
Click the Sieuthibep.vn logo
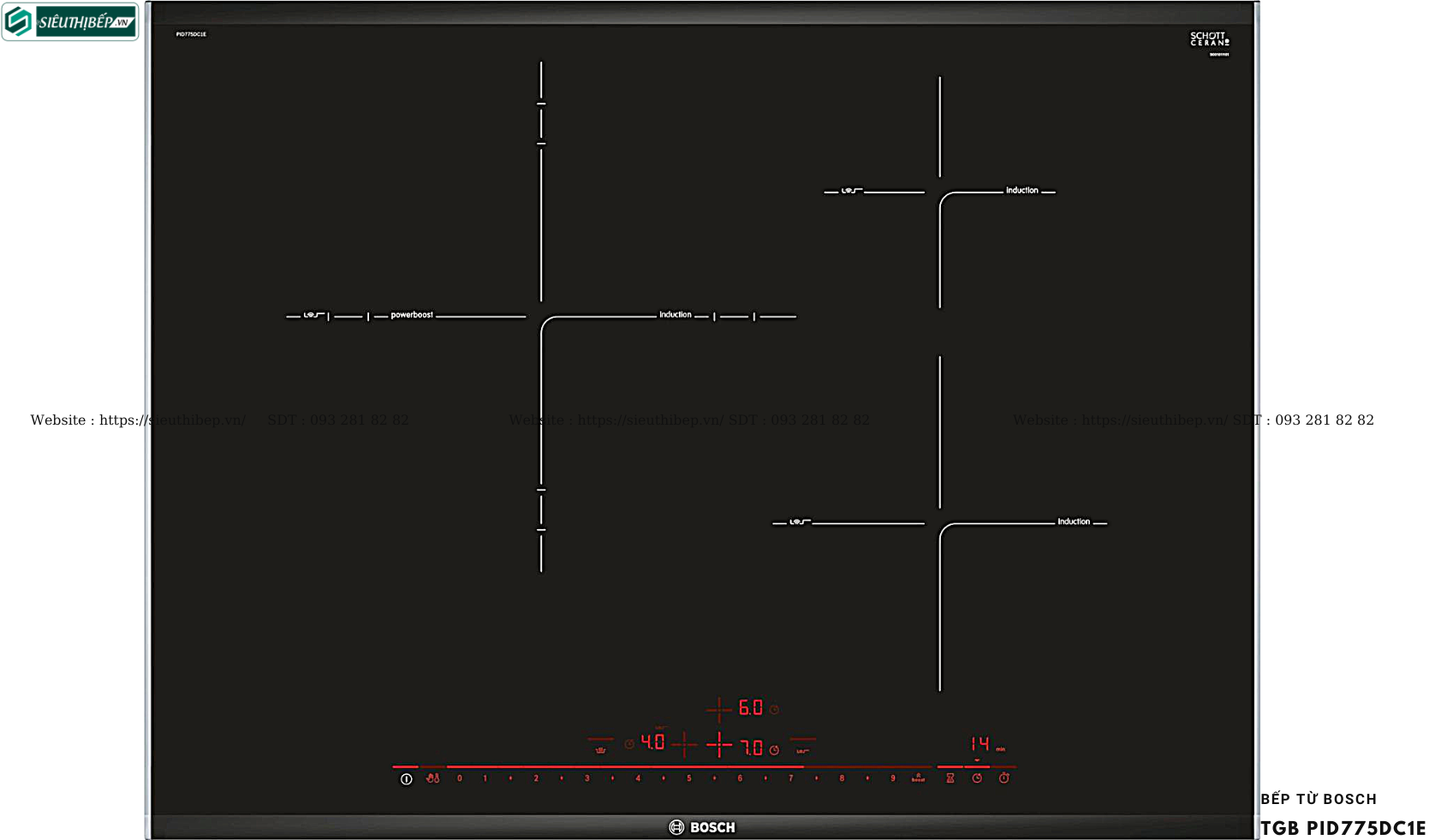(70, 22)
